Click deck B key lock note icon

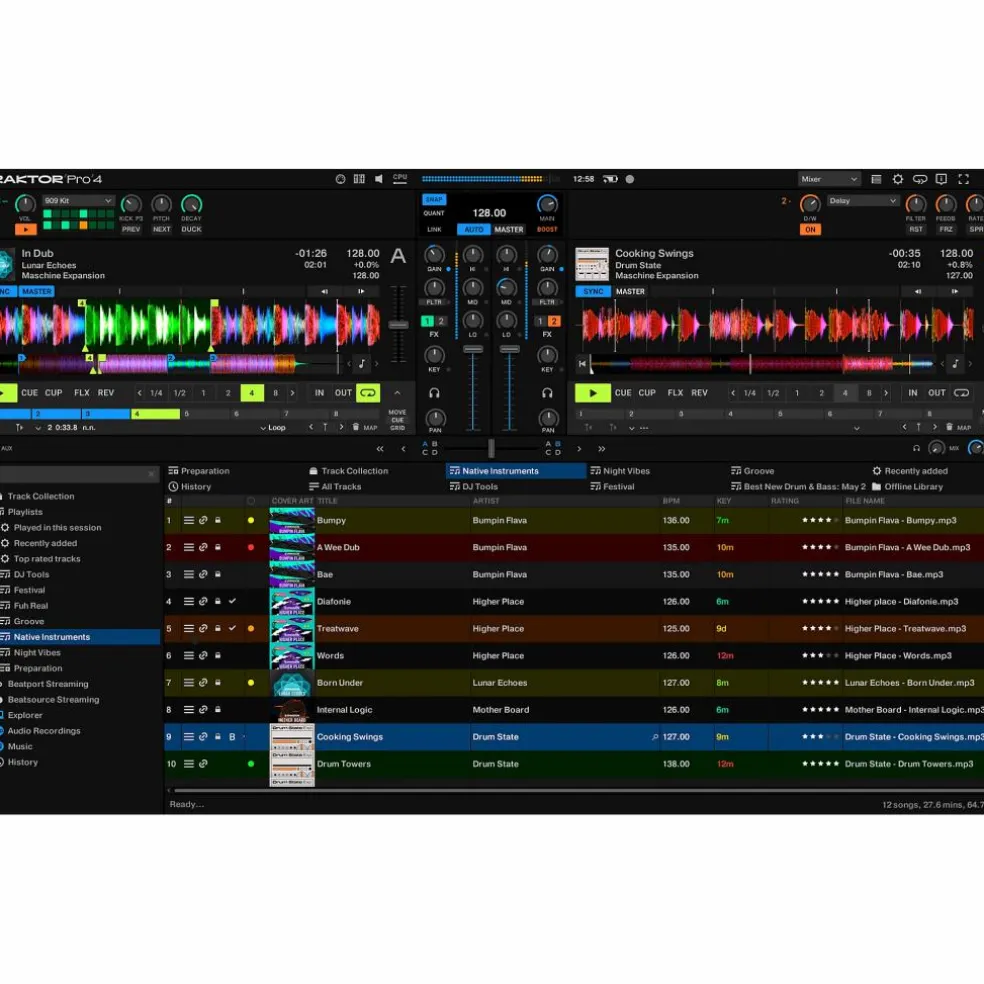(x=955, y=363)
